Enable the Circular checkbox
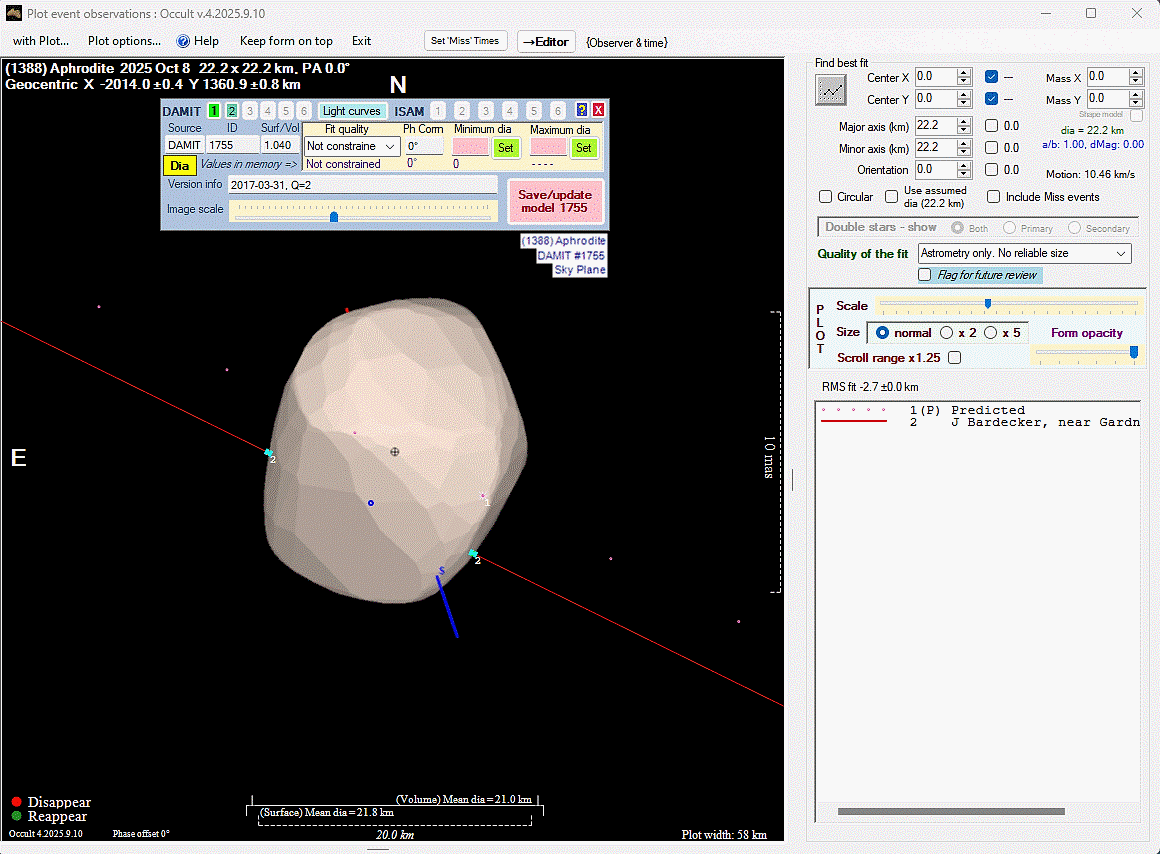 pyautogui.click(x=826, y=197)
